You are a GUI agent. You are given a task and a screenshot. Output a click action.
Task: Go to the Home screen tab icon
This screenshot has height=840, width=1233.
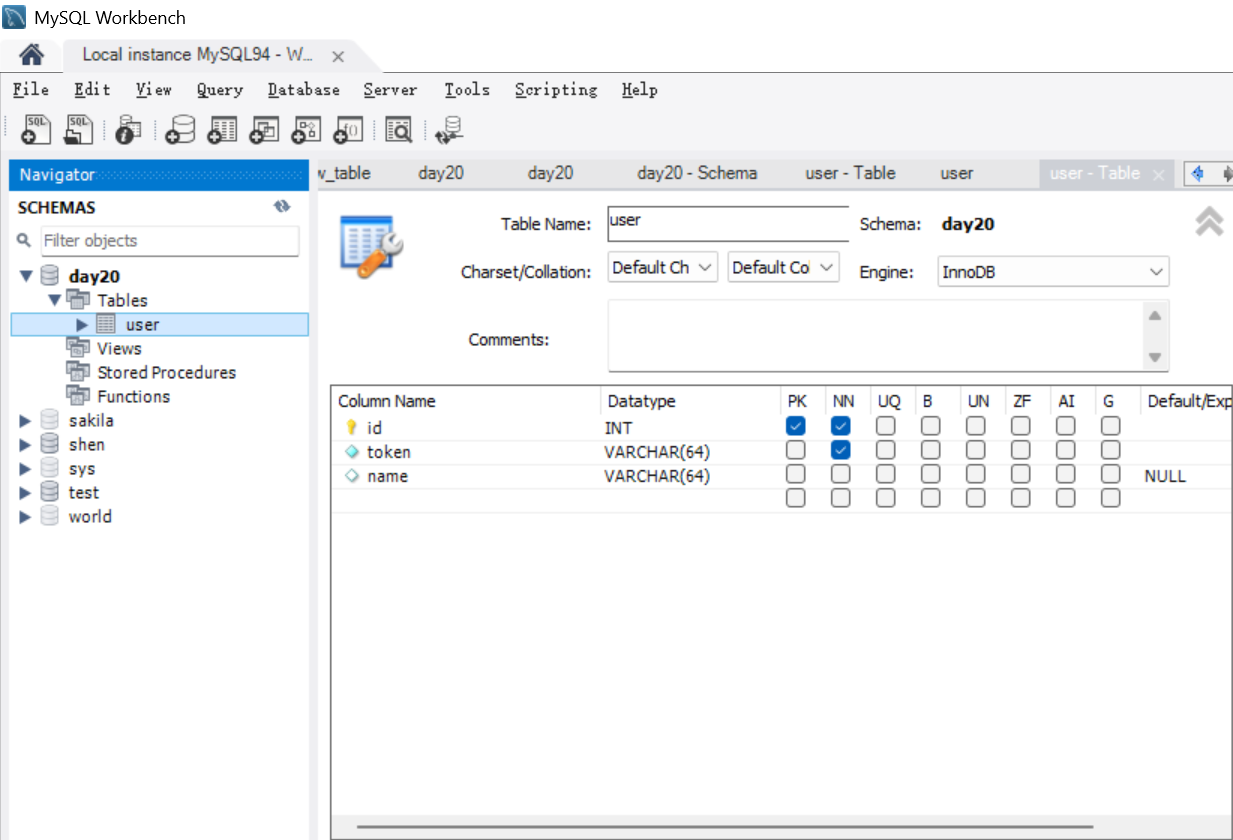31,54
